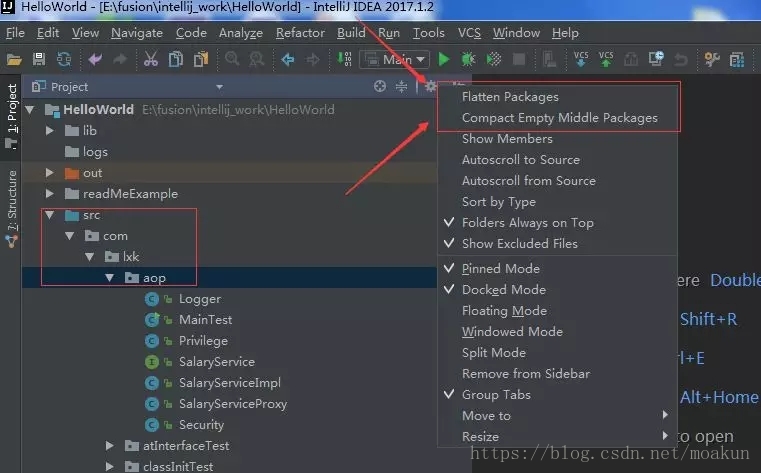The width and height of the screenshot is (761, 473).
Task: Click the Build project icon
Action: point(345,59)
